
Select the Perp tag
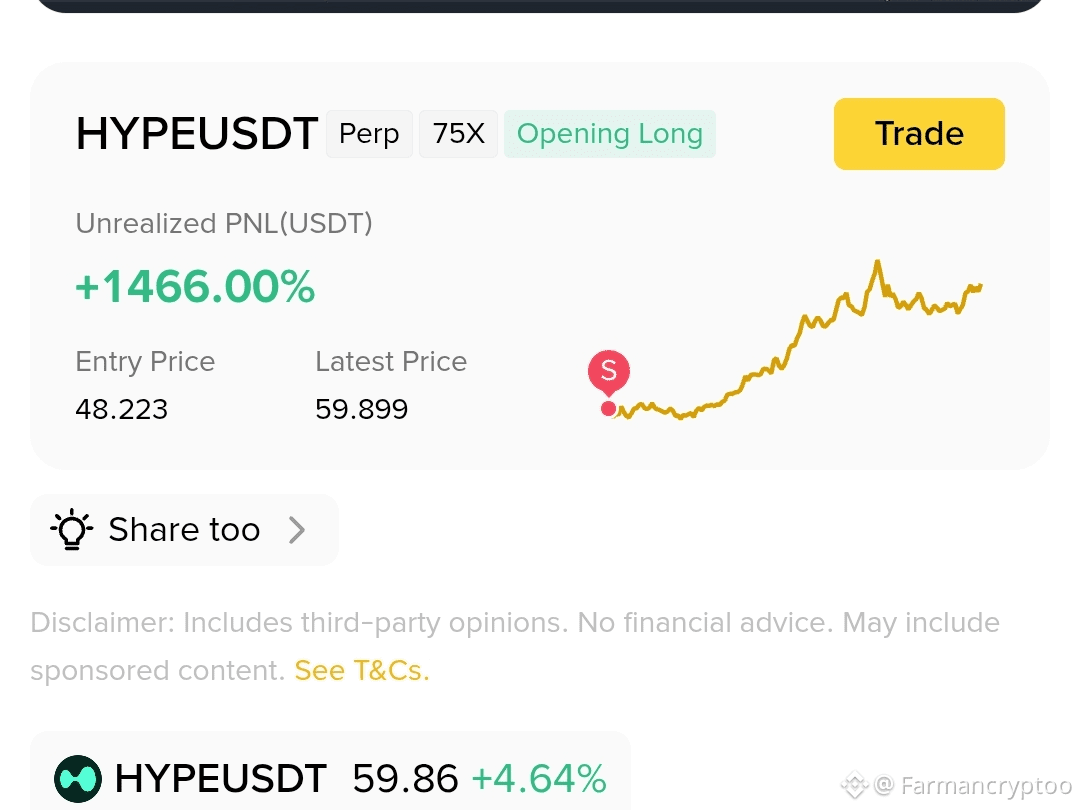coord(369,134)
